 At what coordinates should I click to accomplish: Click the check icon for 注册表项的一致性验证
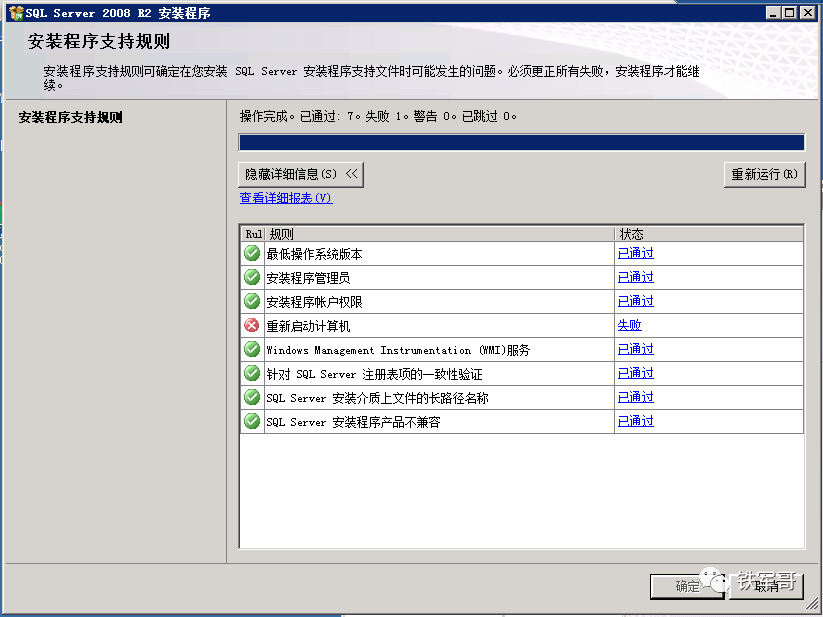tap(252, 373)
